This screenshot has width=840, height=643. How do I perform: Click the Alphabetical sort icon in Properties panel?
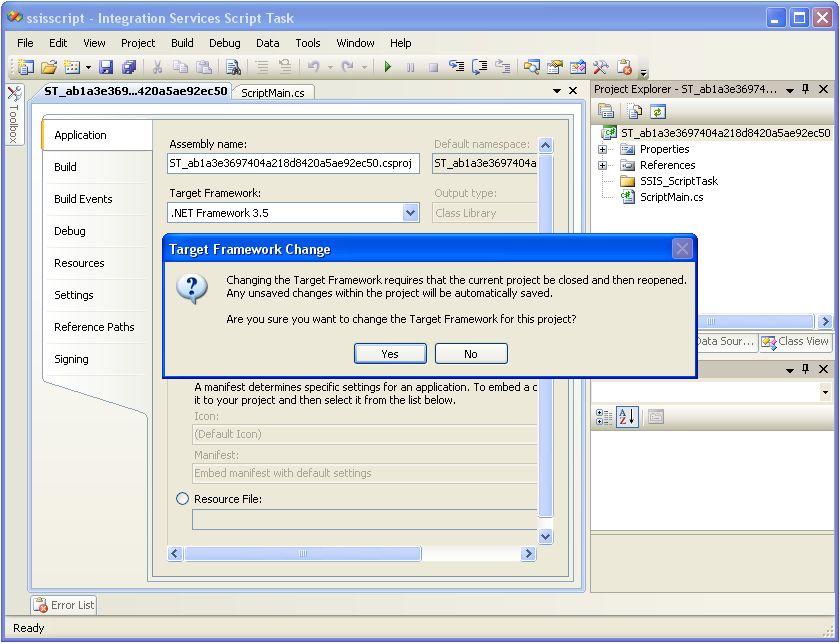pos(627,417)
